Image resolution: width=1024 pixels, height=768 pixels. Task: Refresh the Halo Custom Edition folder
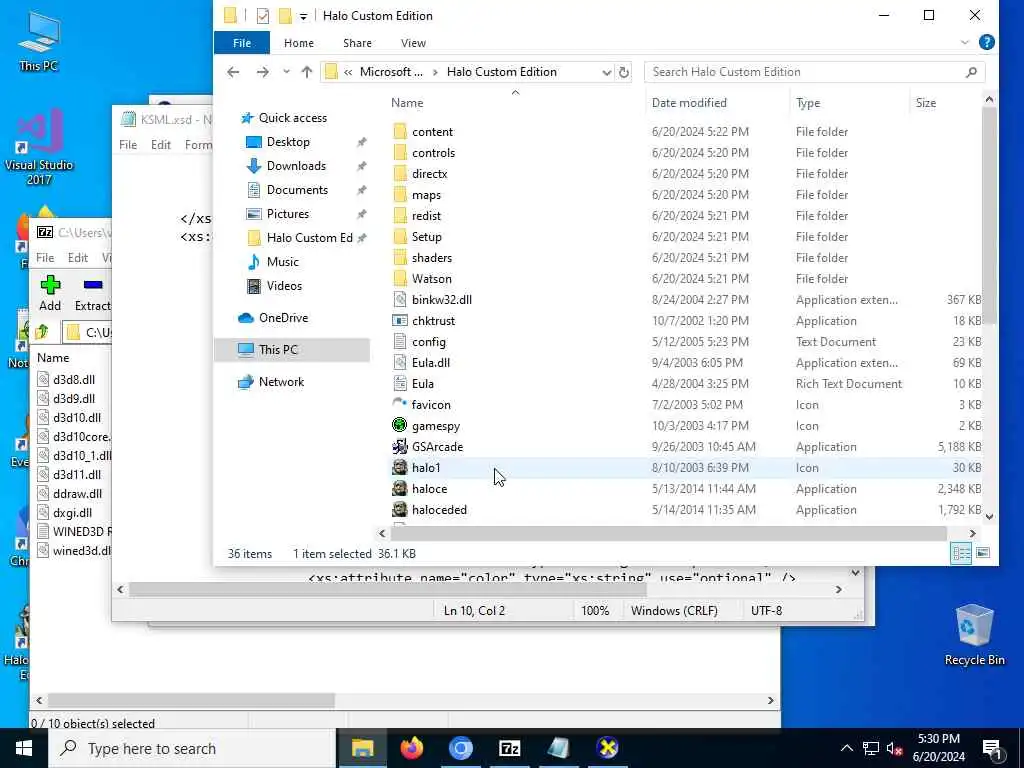tap(624, 72)
